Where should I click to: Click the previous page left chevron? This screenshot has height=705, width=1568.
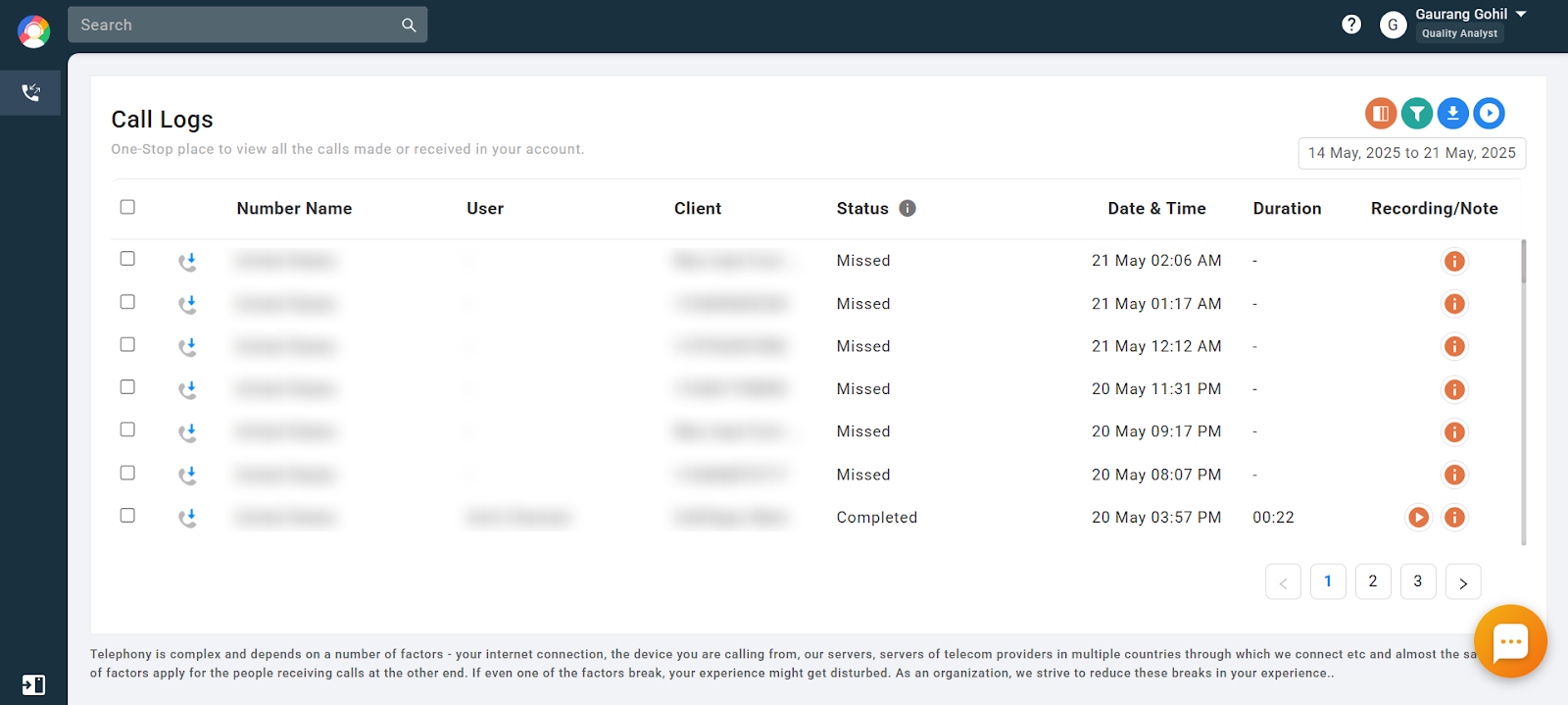click(1284, 582)
